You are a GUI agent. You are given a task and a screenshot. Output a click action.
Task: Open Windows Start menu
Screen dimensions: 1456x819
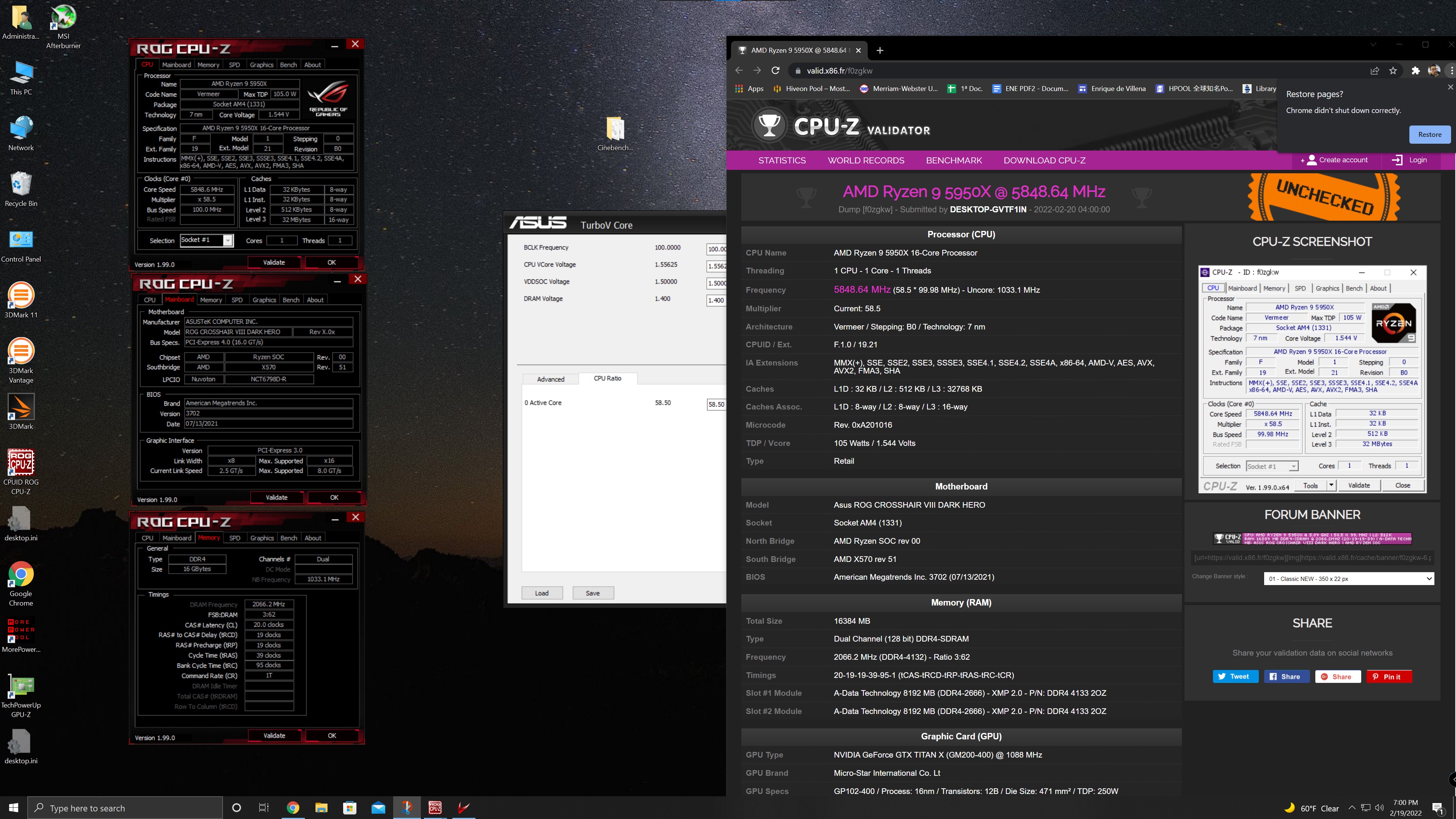click(14, 808)
